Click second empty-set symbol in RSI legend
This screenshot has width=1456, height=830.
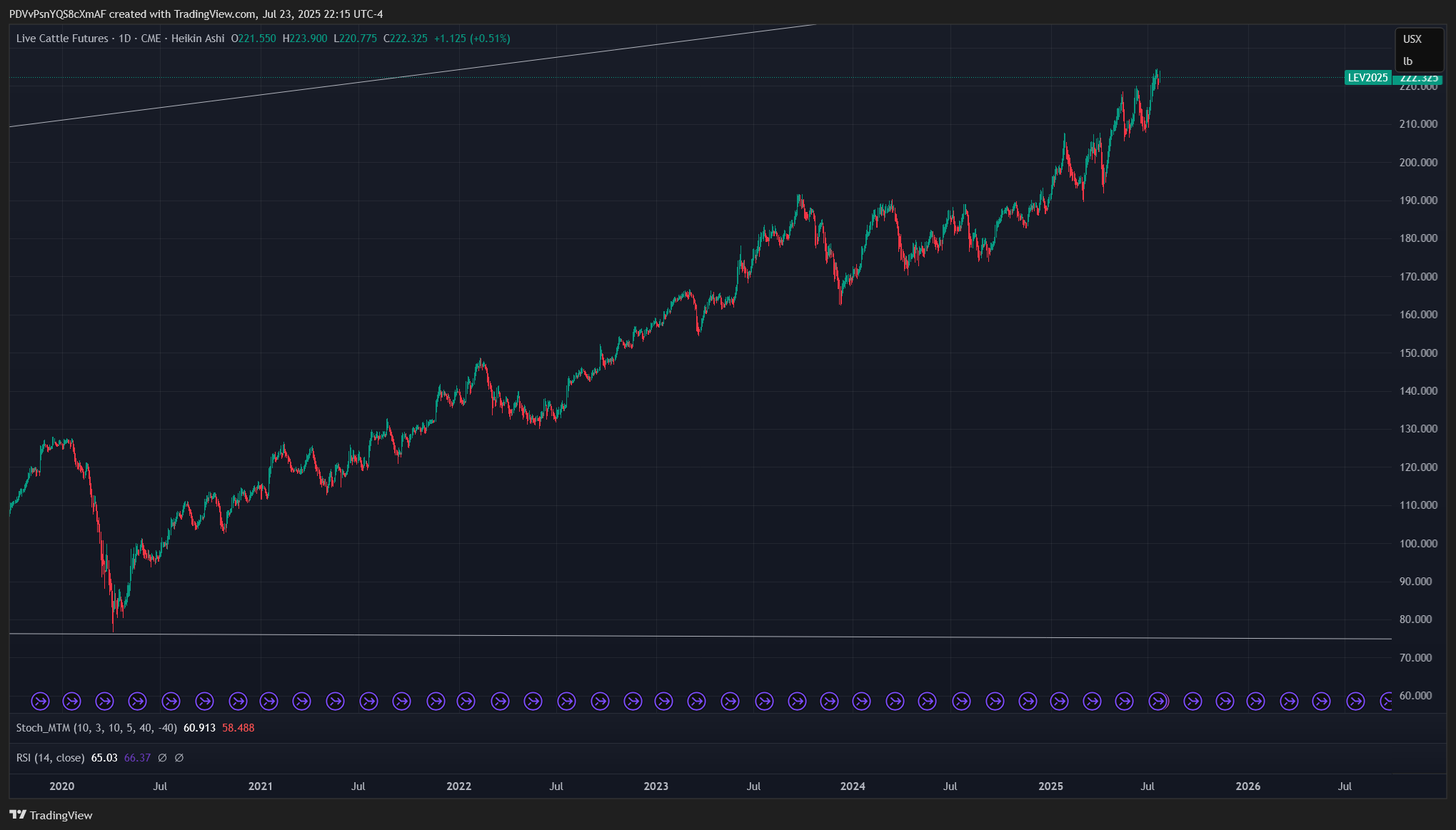[x=179, y=758]
